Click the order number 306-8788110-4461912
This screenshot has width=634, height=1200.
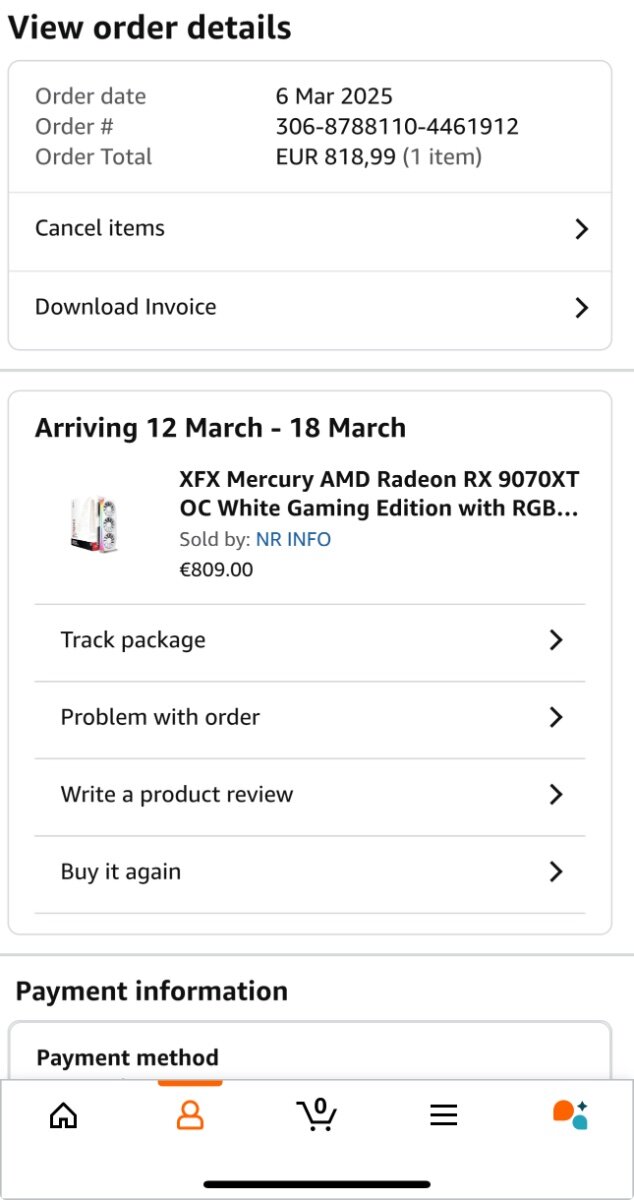[397, 127]
